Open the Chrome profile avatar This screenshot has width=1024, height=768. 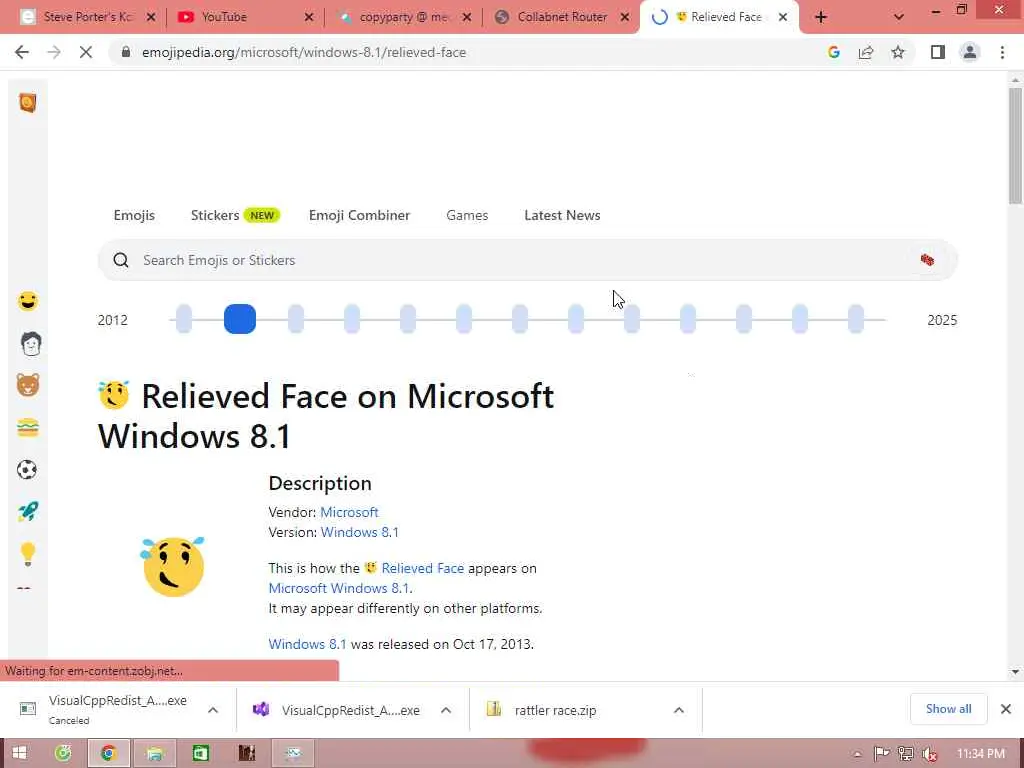970,52
